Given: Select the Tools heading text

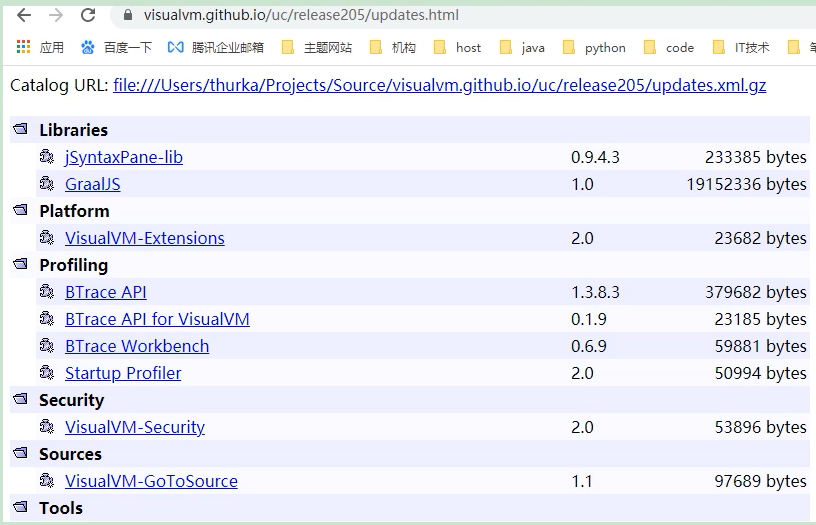Looking at the screenshot, I should [61, 508].
